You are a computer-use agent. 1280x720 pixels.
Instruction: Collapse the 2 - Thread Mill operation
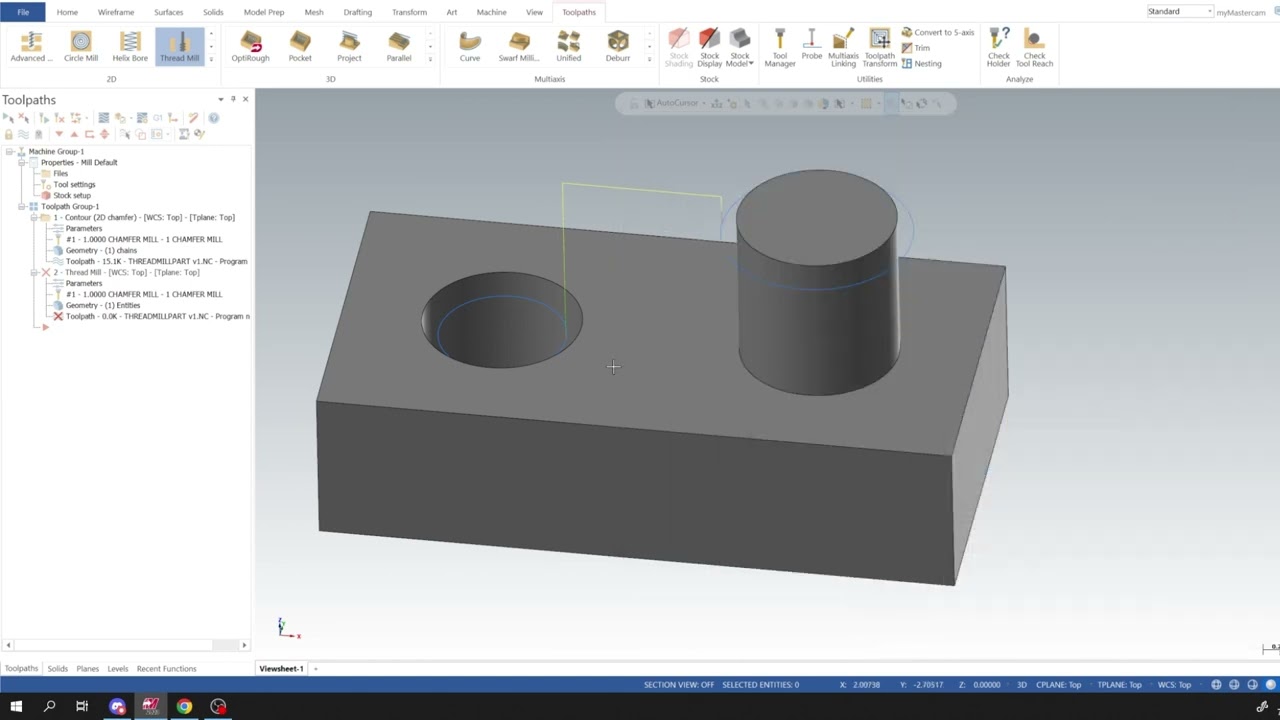tap(34, 272)
